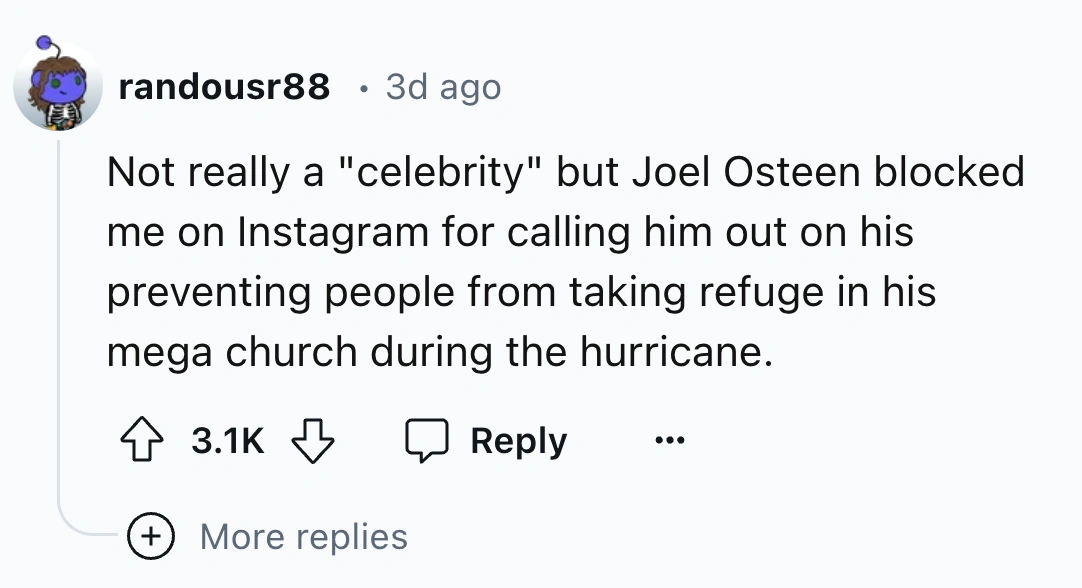Click the plus circle icon

point(153,537)
